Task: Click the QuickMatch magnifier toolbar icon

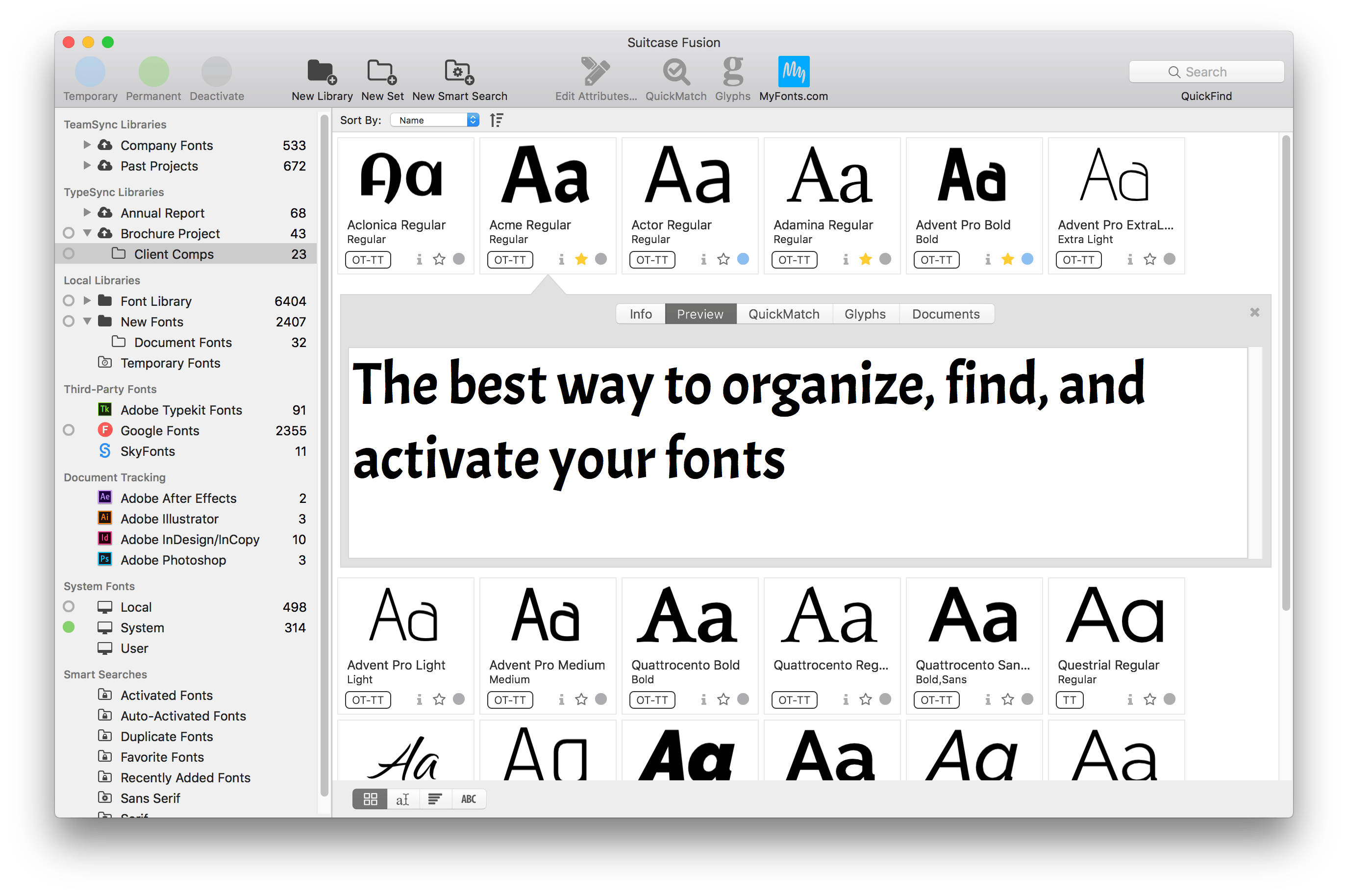Action: coord(675,72)
